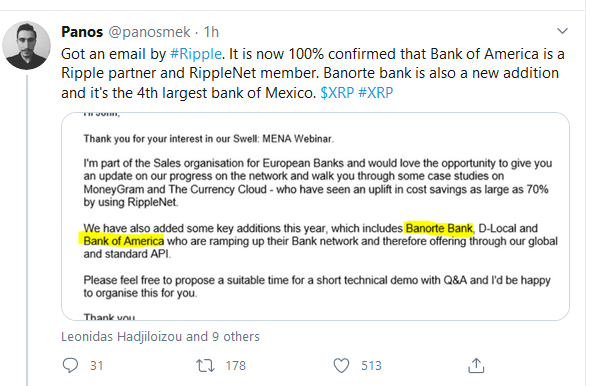Like the tweet with the heart icon
This screenshot has height=386, width=593.
pyautogui.click(x=341, y=366)
